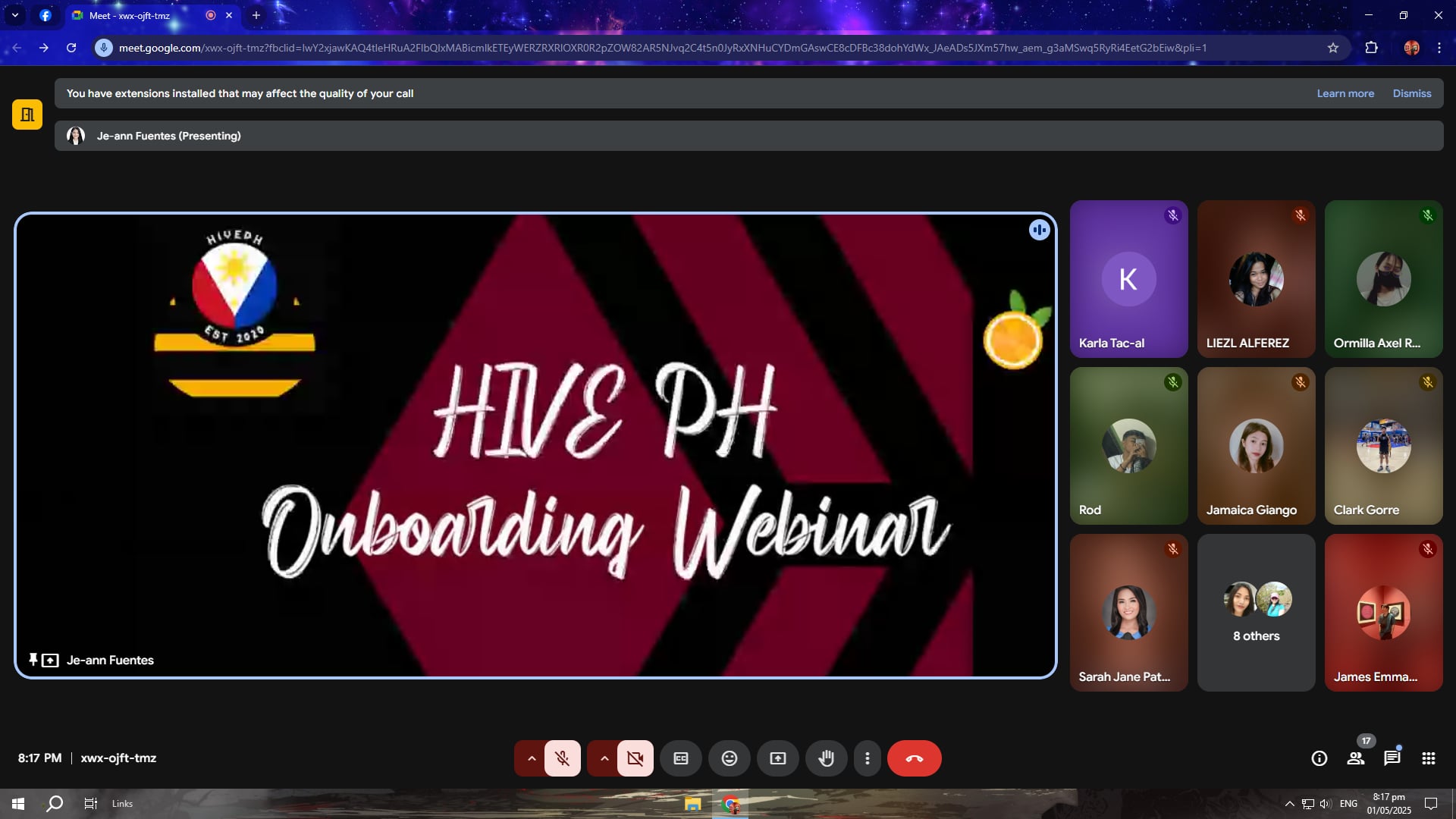
Task: Open the activities grid icon
Action: (x=1429, y=758)
